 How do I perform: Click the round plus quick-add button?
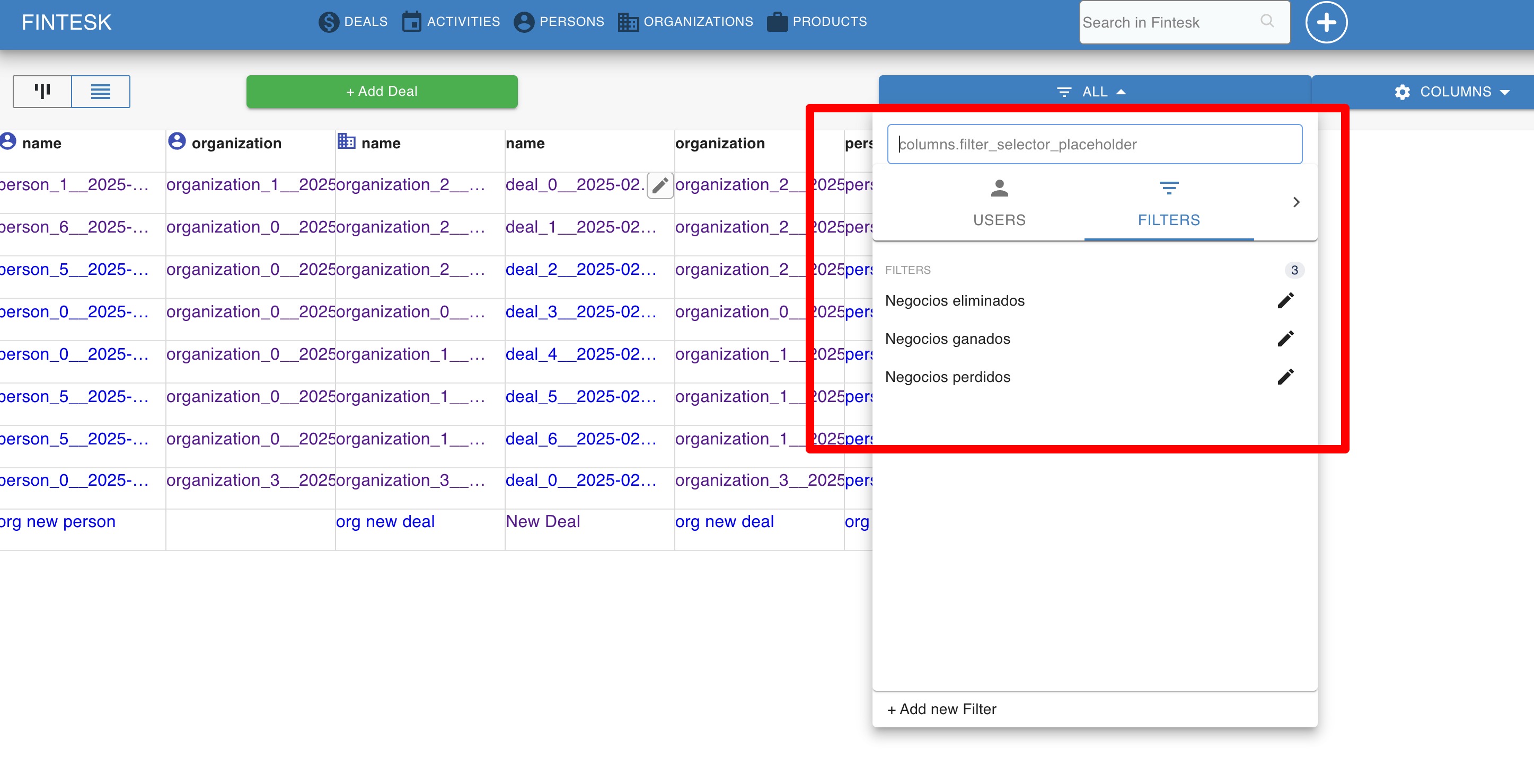pyautogui.click(x=1326, y=22)
